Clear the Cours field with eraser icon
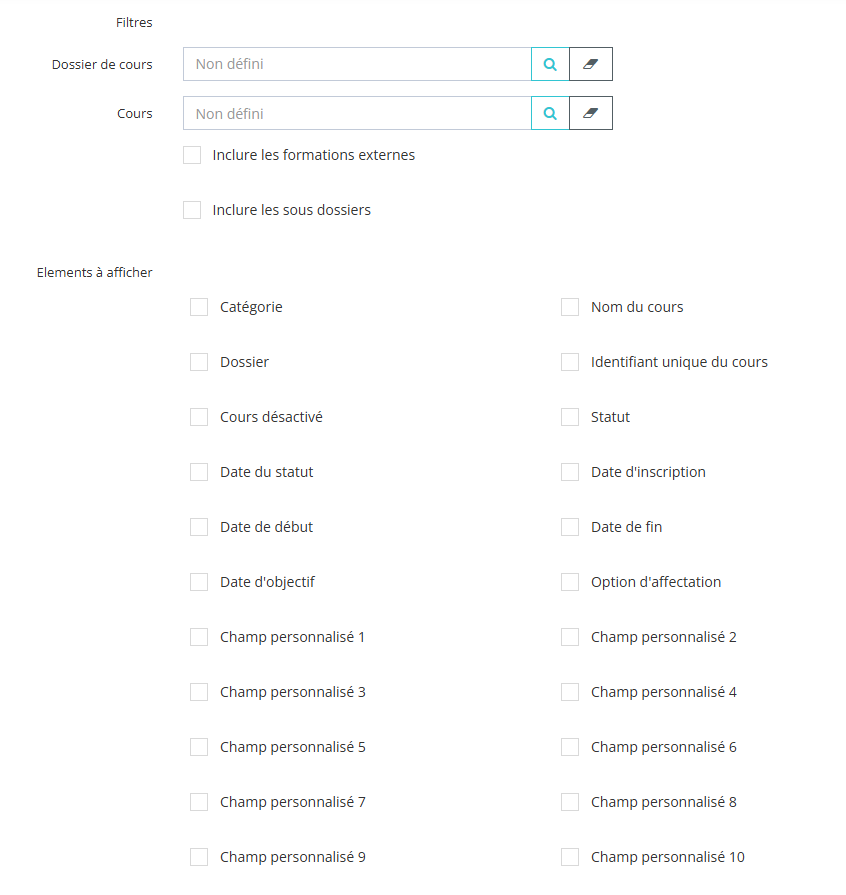The height and width of the screenshot is (895, 846). click(590, 114)
